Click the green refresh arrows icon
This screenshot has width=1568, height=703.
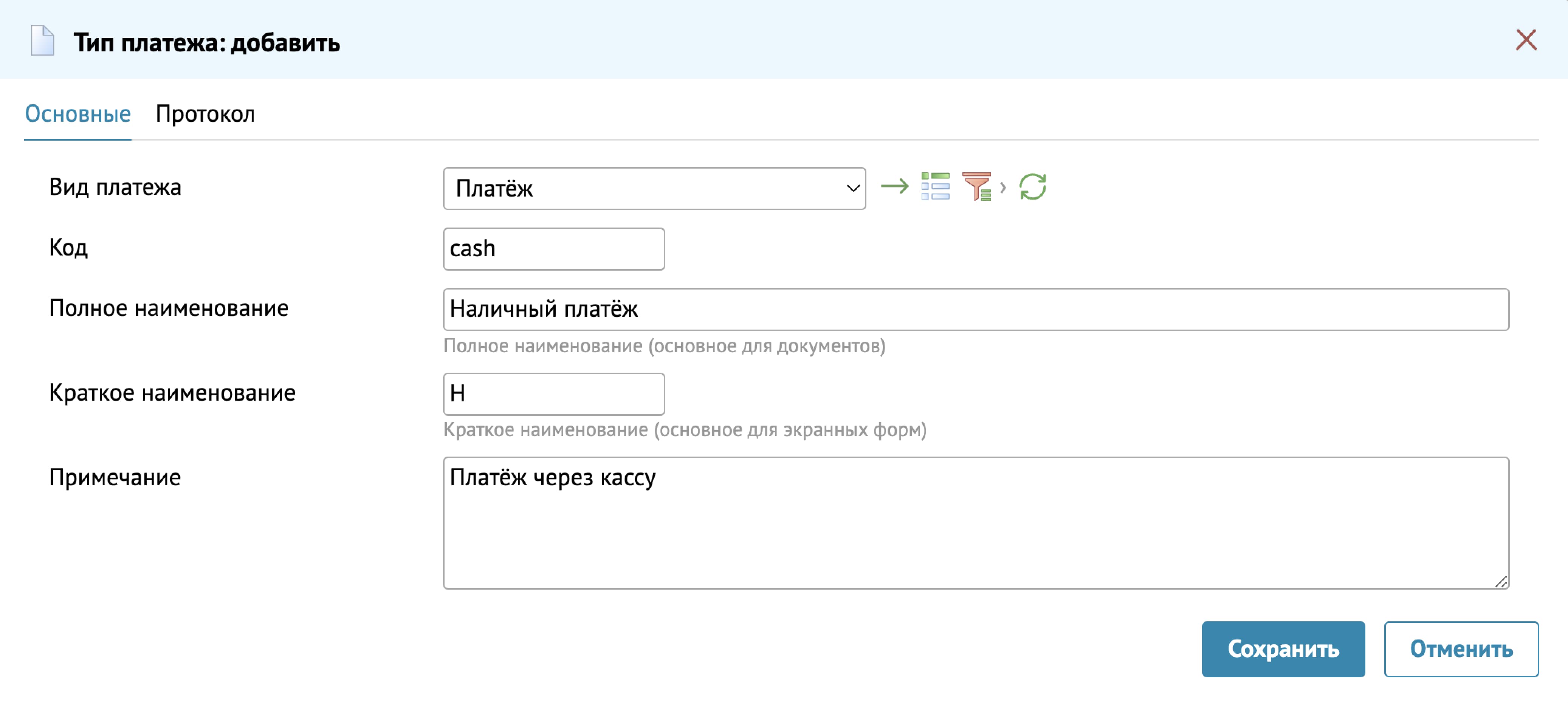(x=1032, y=186)
